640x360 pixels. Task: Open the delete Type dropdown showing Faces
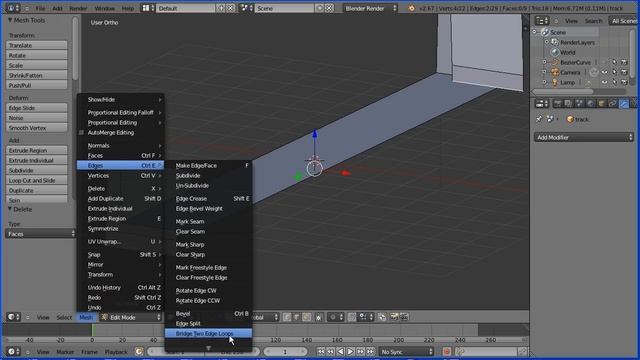(40, 234)
